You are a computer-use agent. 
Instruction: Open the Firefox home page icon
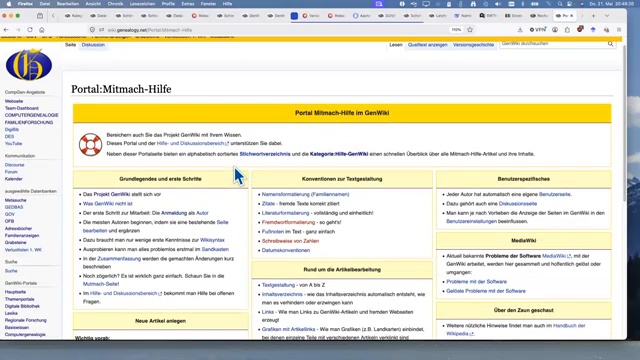click(42, 30)
